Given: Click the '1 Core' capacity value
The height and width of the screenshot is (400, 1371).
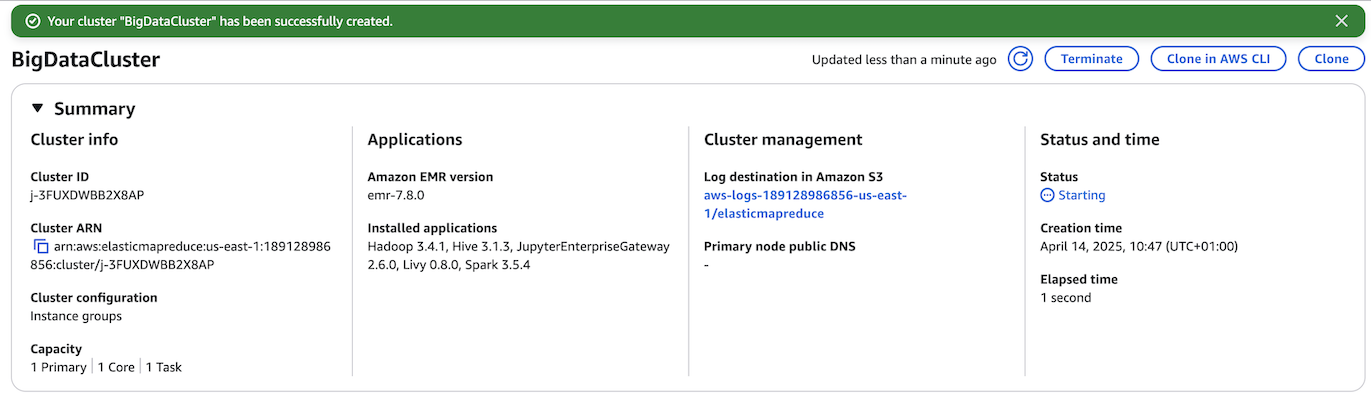Looking at the screenshot, I should coord(116,367).
